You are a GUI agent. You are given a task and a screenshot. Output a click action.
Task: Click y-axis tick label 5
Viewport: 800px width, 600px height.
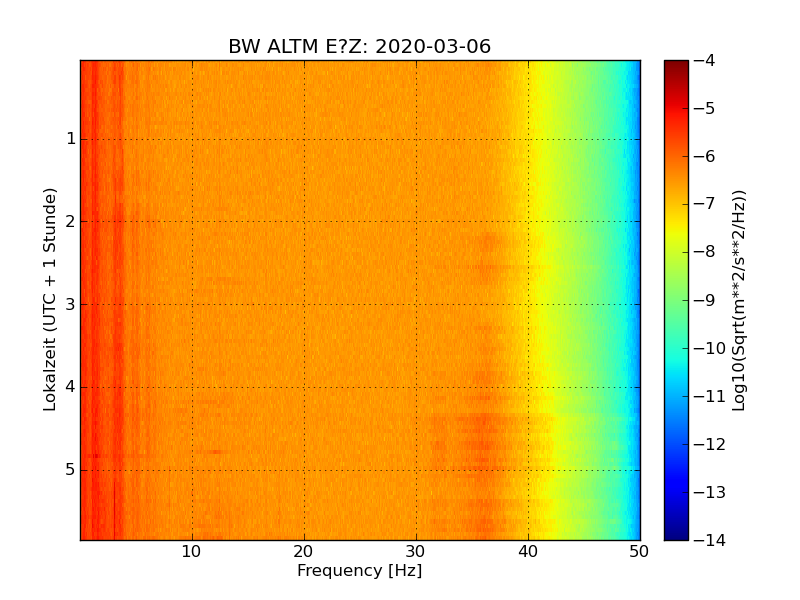point(71,470)
